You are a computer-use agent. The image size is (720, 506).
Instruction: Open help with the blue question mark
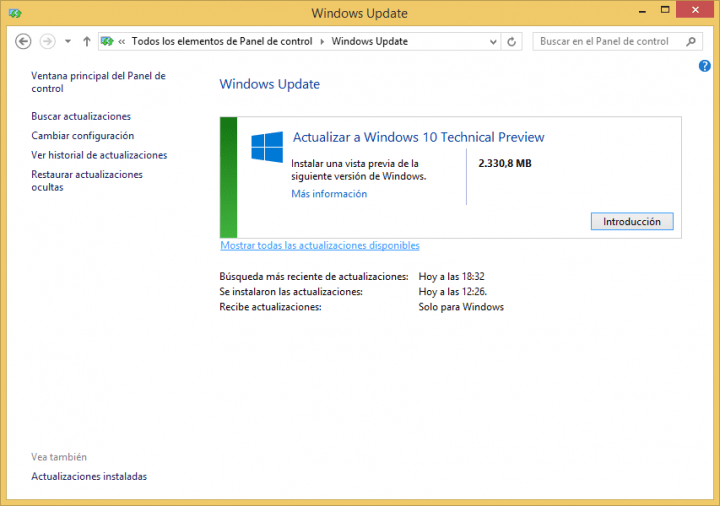click(704, 66)
